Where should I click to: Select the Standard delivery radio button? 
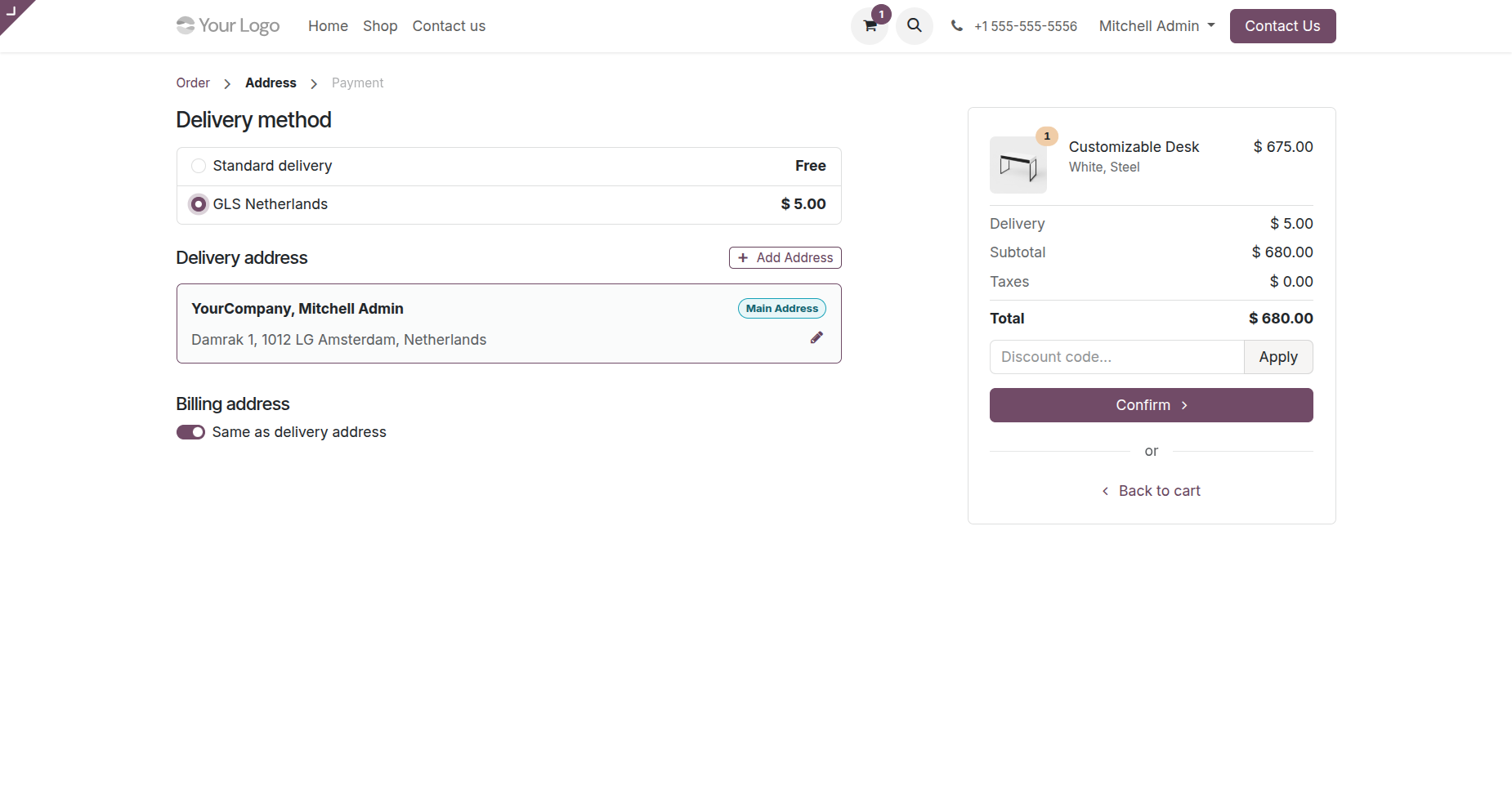point(199,166)
